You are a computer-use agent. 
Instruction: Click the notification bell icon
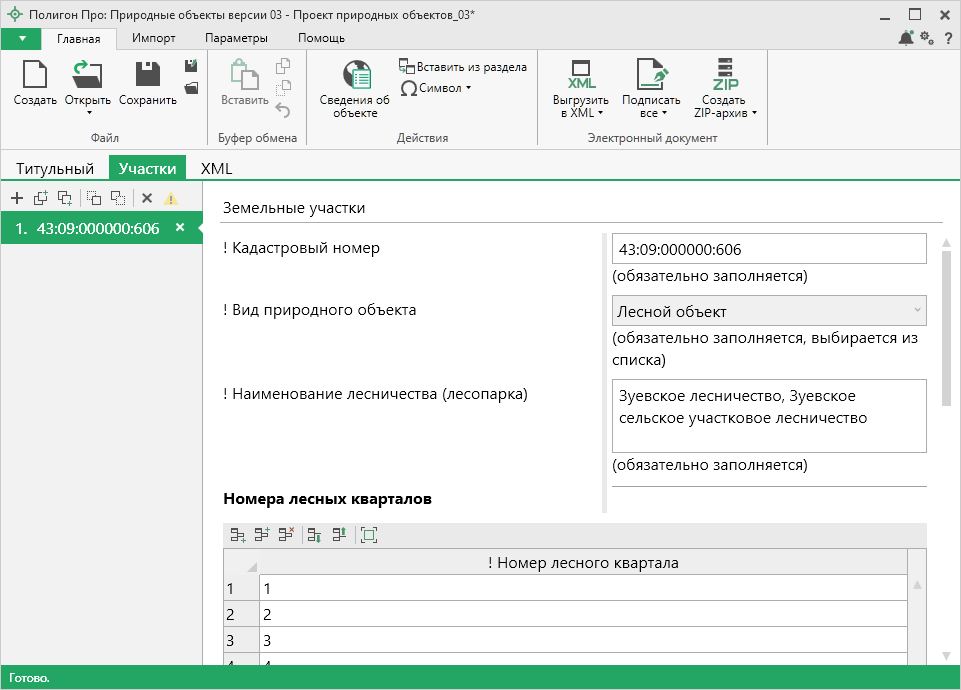(906, 38)
